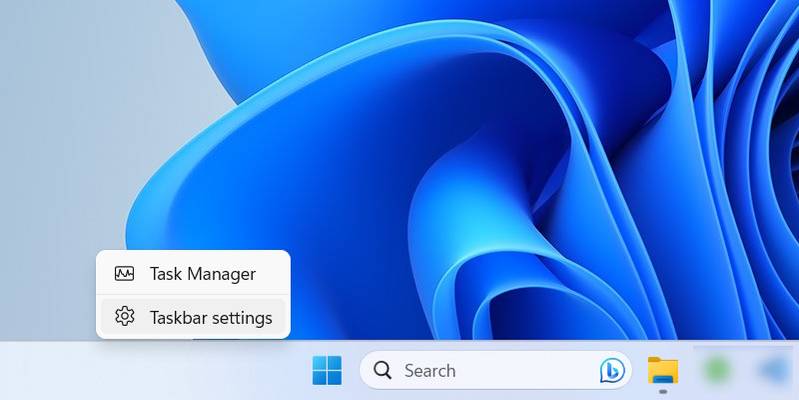
Task: Open Task Manager from the context menu
Action: [193, 274]
